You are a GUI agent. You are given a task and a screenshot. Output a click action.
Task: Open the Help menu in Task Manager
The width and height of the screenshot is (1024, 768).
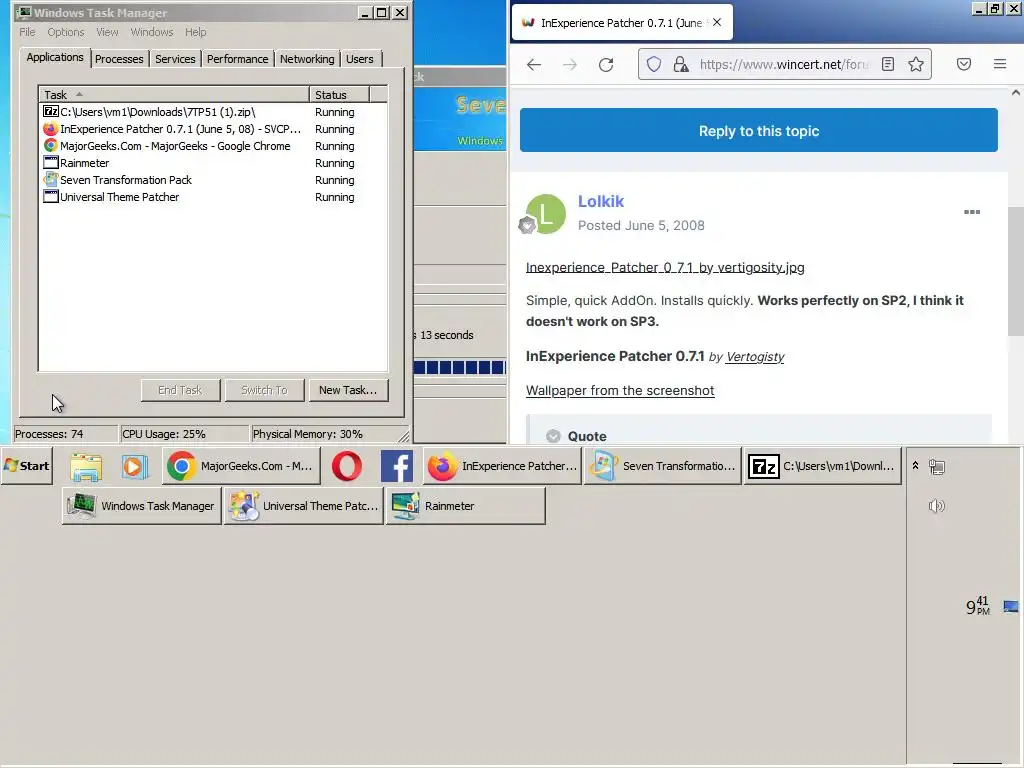195,32
